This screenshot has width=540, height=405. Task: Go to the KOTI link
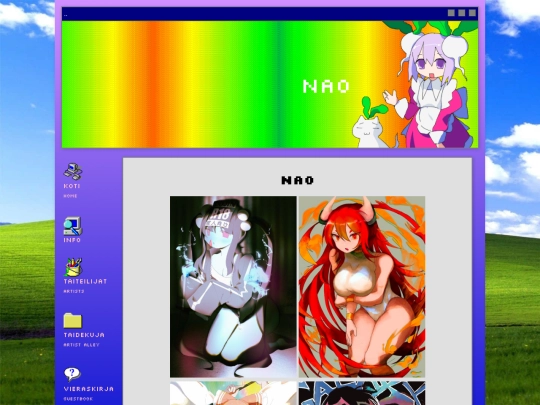pyautogui.click(x=72, y=186)
